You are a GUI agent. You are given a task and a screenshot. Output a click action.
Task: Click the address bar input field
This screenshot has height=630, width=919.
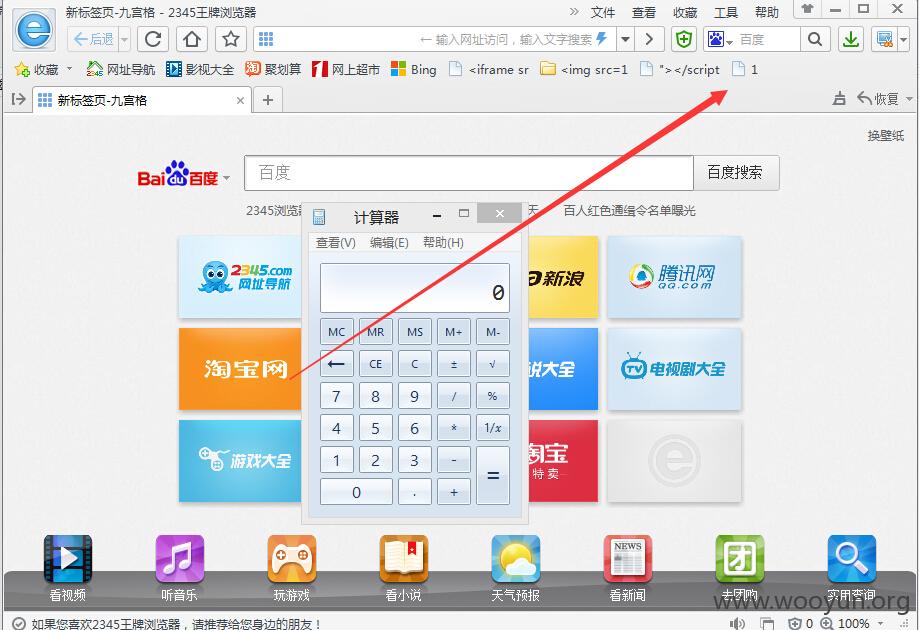tap(434, 39)
